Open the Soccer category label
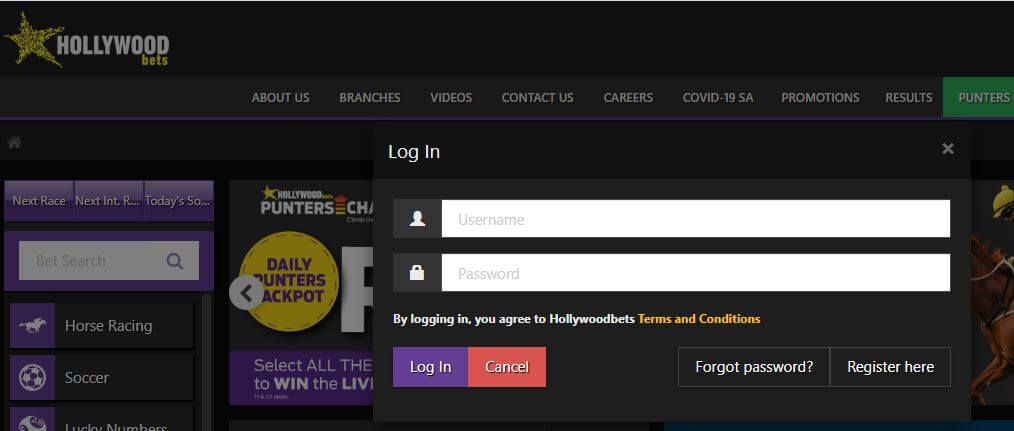Image resolution: width=1014 pixels, height=431 pixels. point(87,377)
